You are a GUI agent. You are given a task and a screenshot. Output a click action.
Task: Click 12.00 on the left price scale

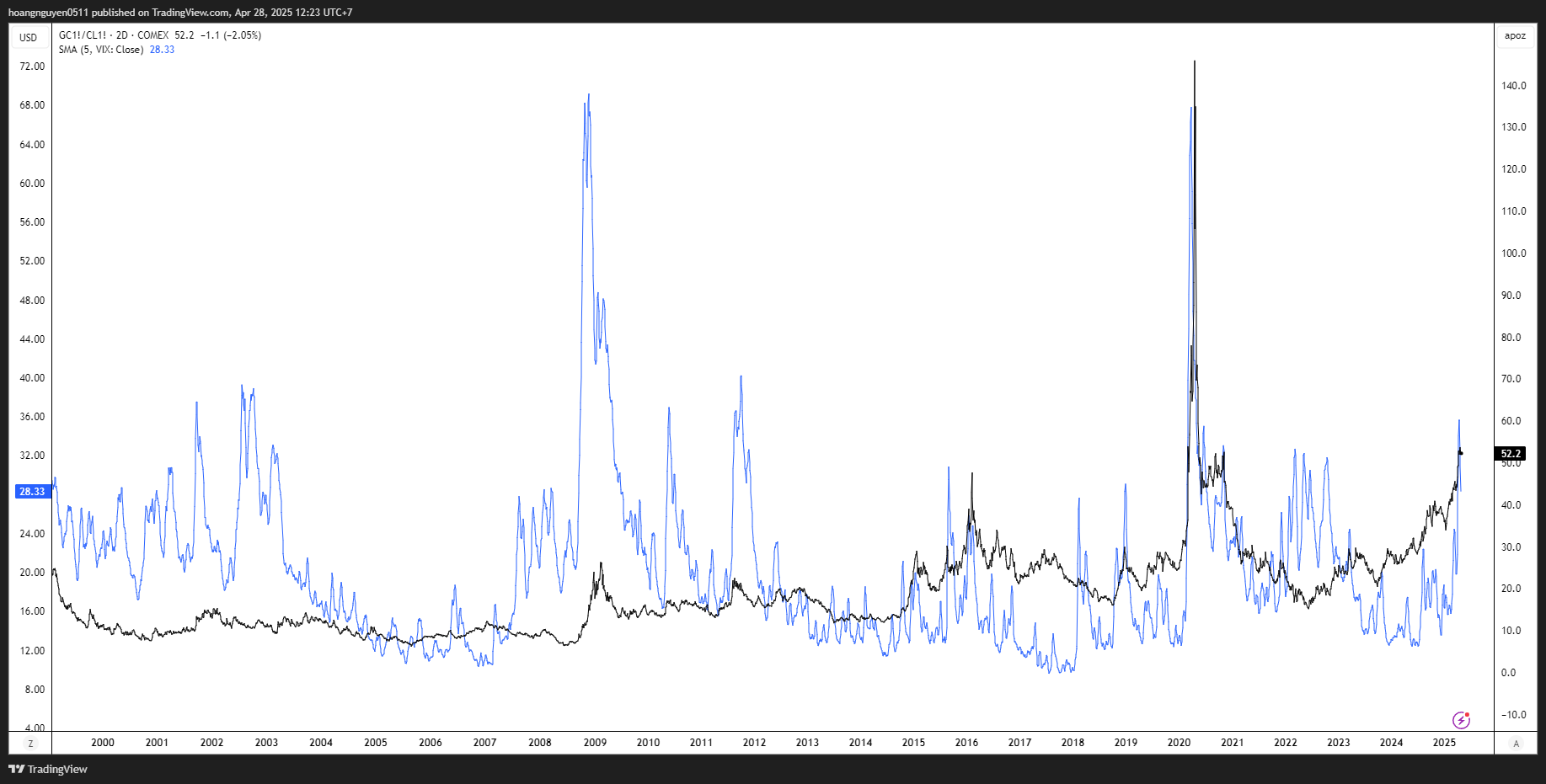[32, 651]
